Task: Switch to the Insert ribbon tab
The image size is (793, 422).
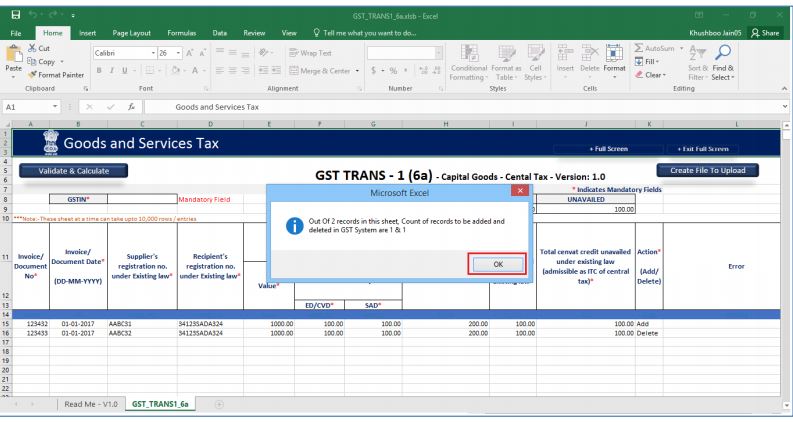Action: pyautogui.click(x=87, y=33)
